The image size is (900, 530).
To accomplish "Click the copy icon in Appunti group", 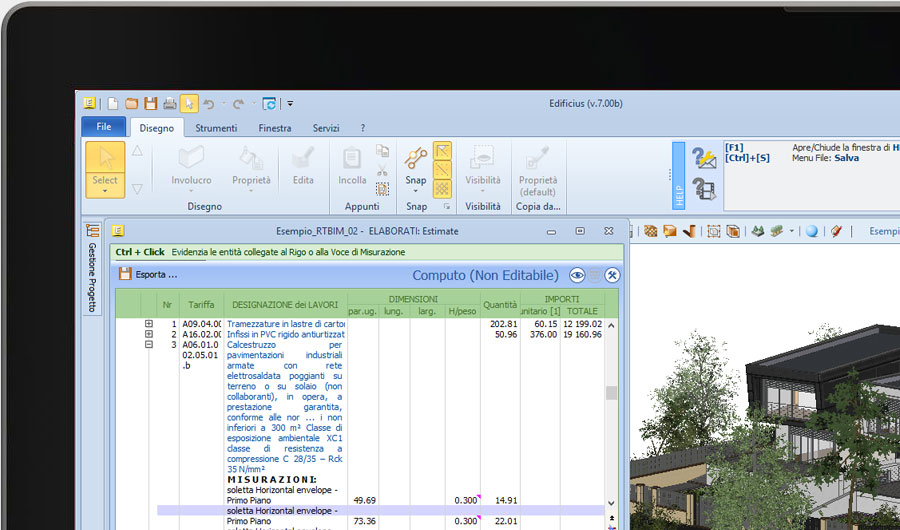I will tap(382, 150).
